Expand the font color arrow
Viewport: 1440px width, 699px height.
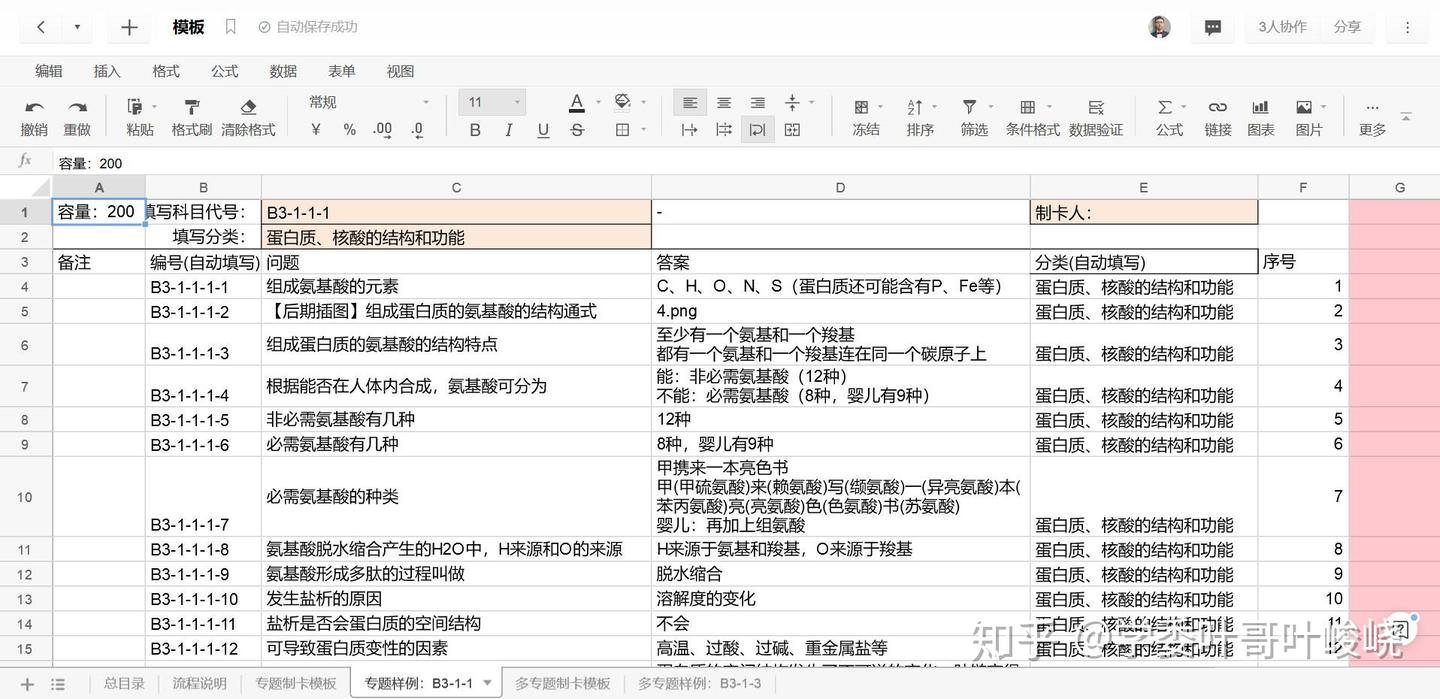(x=598, y=103)
